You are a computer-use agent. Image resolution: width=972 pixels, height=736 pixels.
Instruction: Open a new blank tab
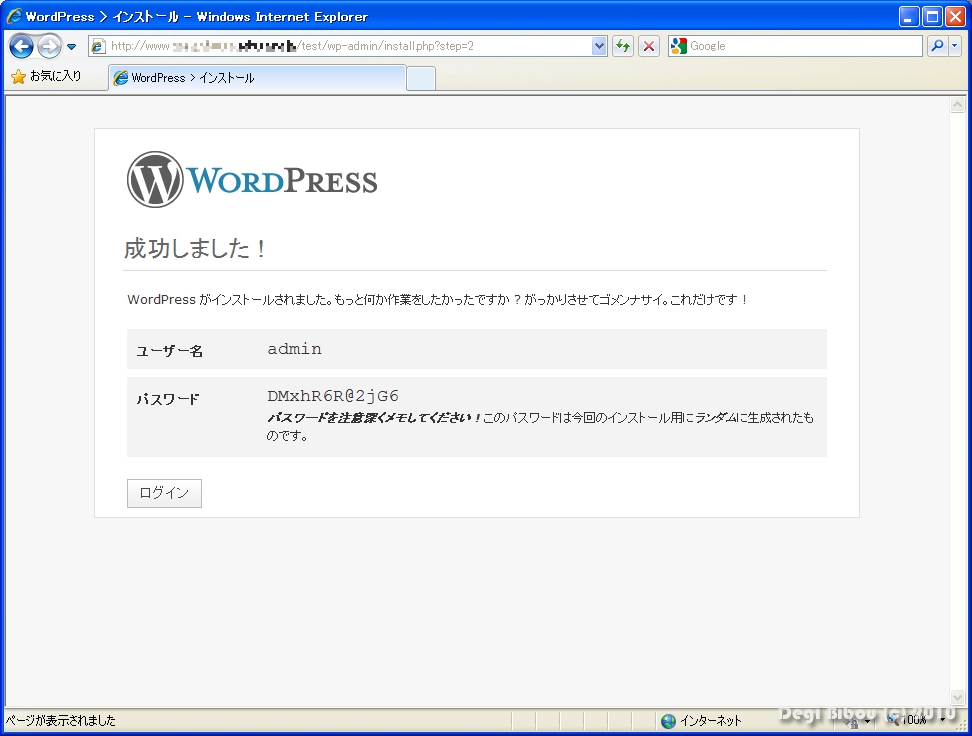(x=421, y=79)
